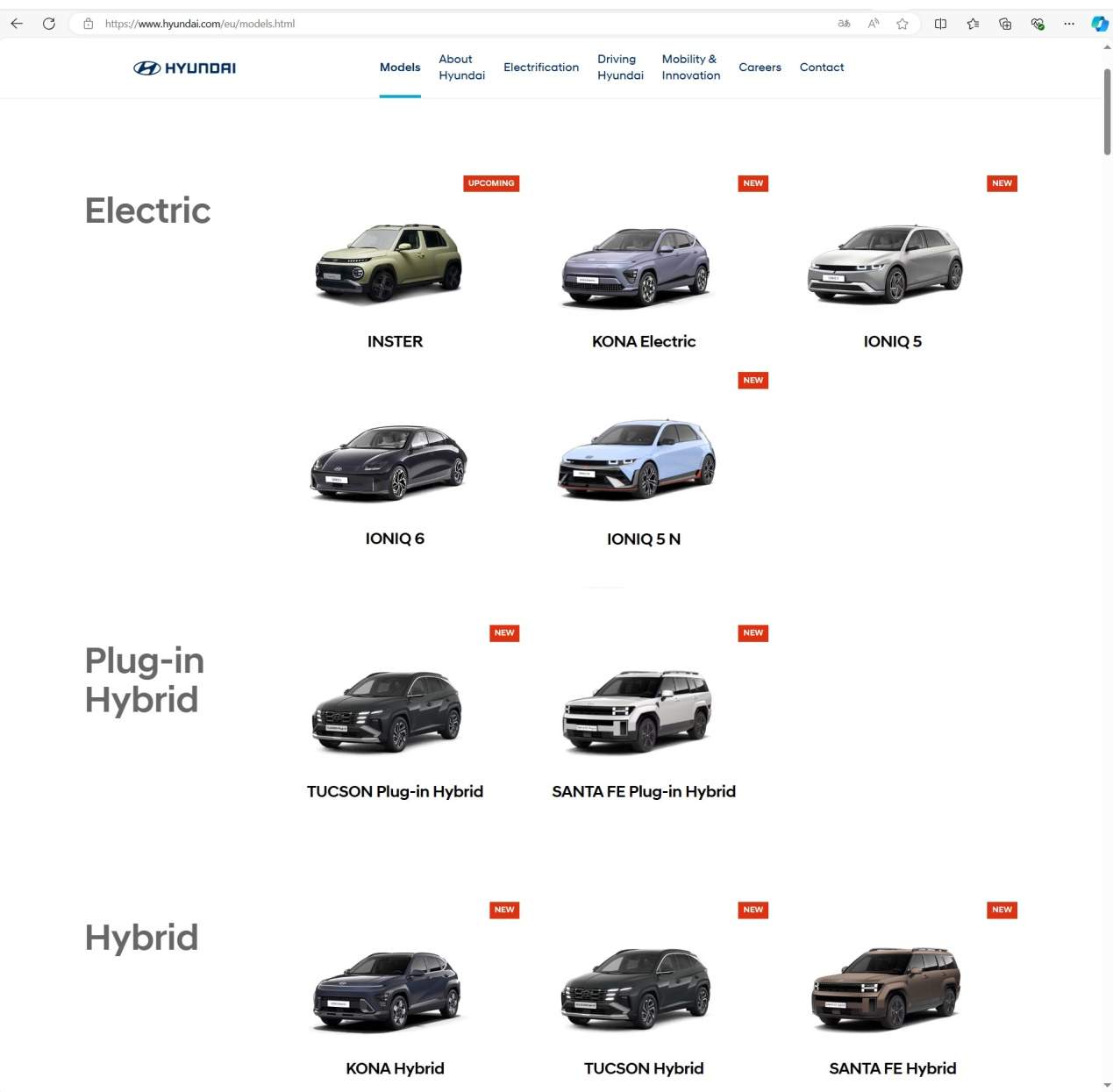The width and height of the screenshot is (1113, 1092).
Task: Open the KONA Electric model link
Action: click(x=644, y=341)
